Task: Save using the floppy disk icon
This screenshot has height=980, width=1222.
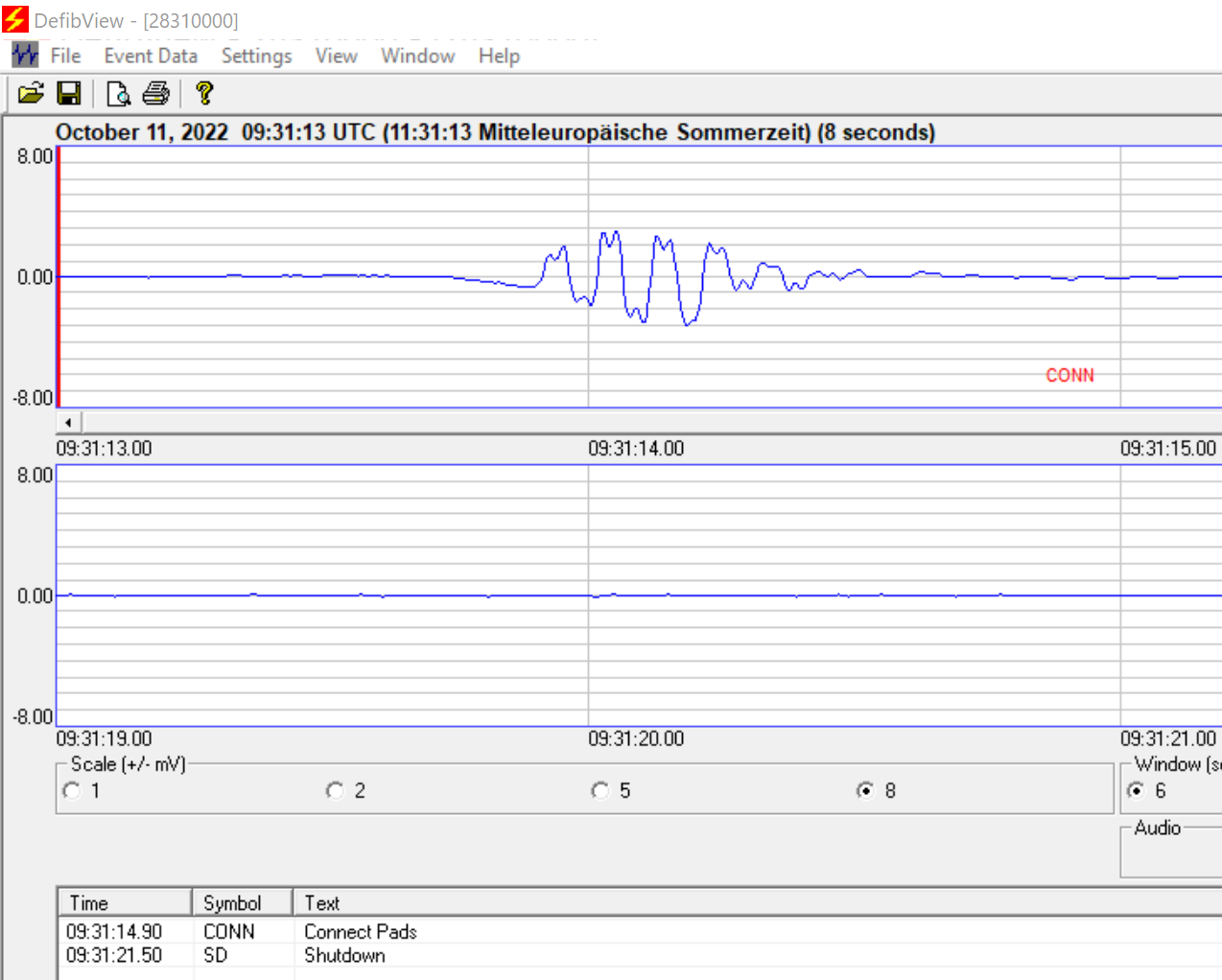Action: [69, 93]
